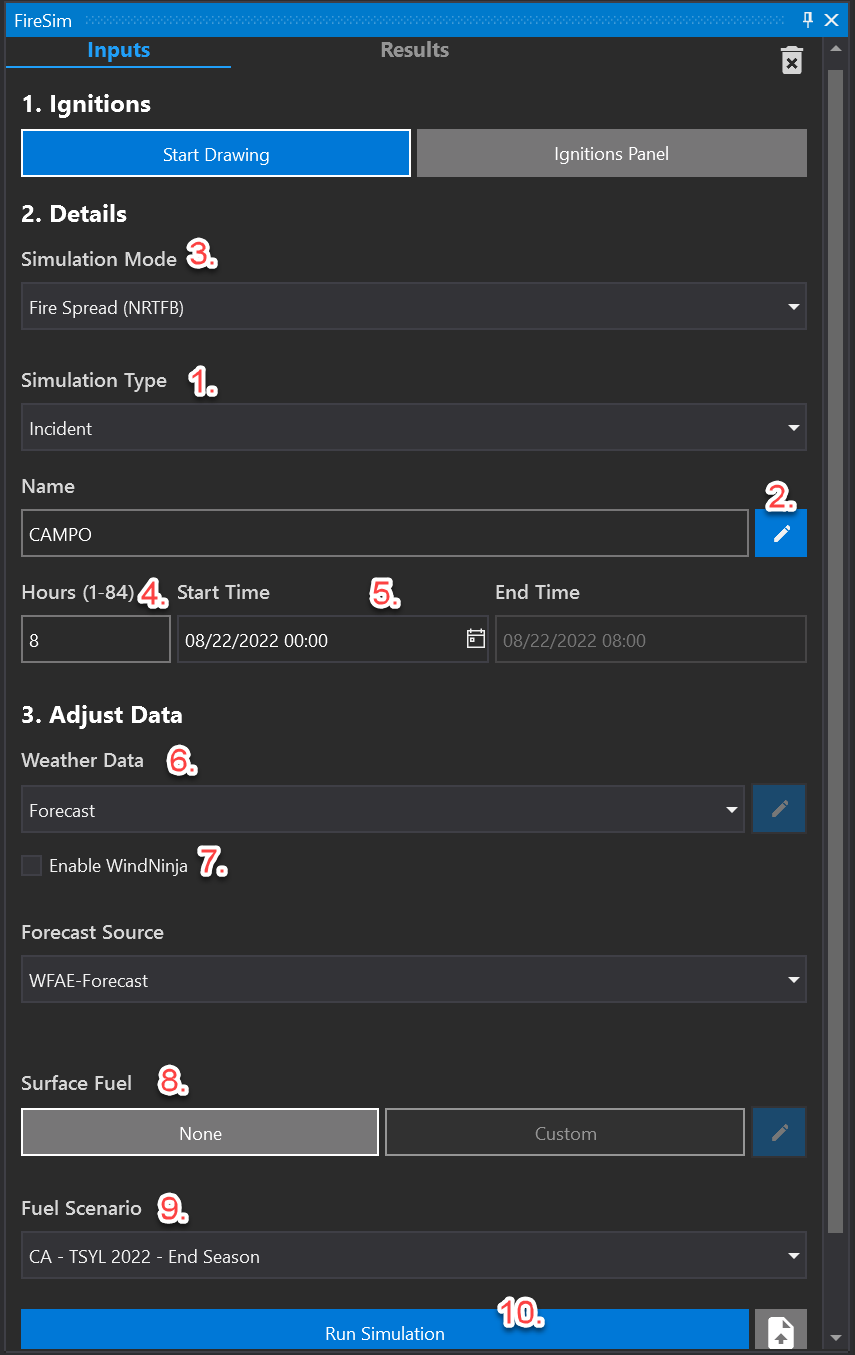The width and height of the screenshot is (855, 1355).
Task: Click the Hours input field
Action: coord(96,640)
